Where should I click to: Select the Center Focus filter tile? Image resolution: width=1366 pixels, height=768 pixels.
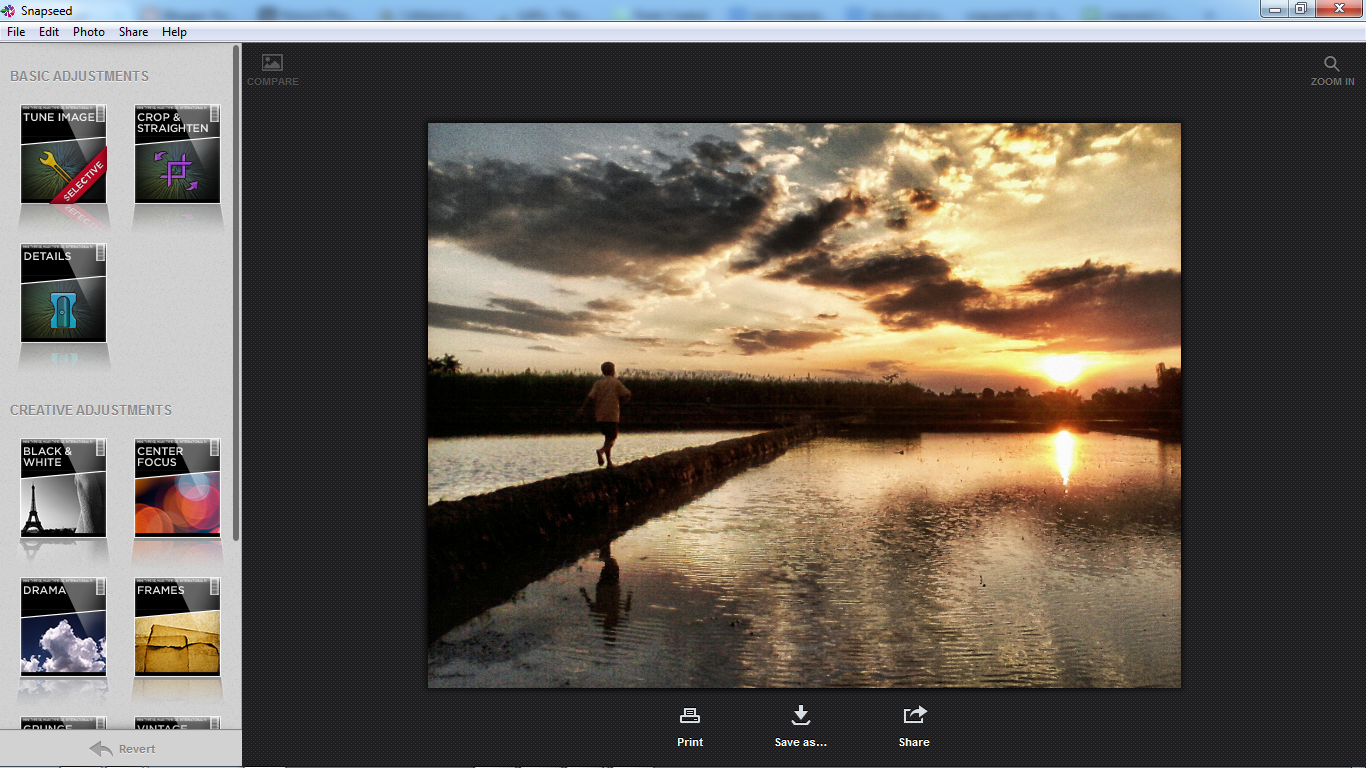coord(177,488)
